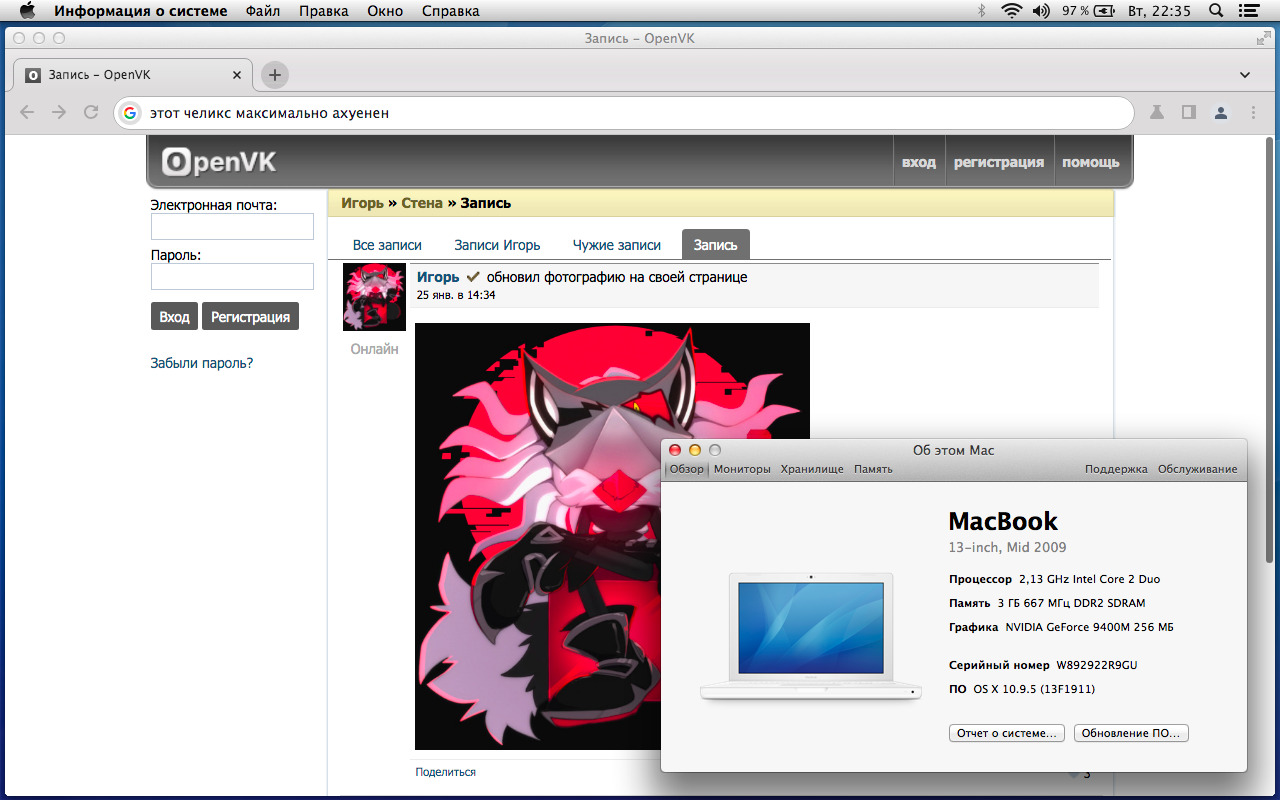Open the Правка menu
Image resolution: width=1280 pixels, height=800 pixels.
[x=323, y=11]
